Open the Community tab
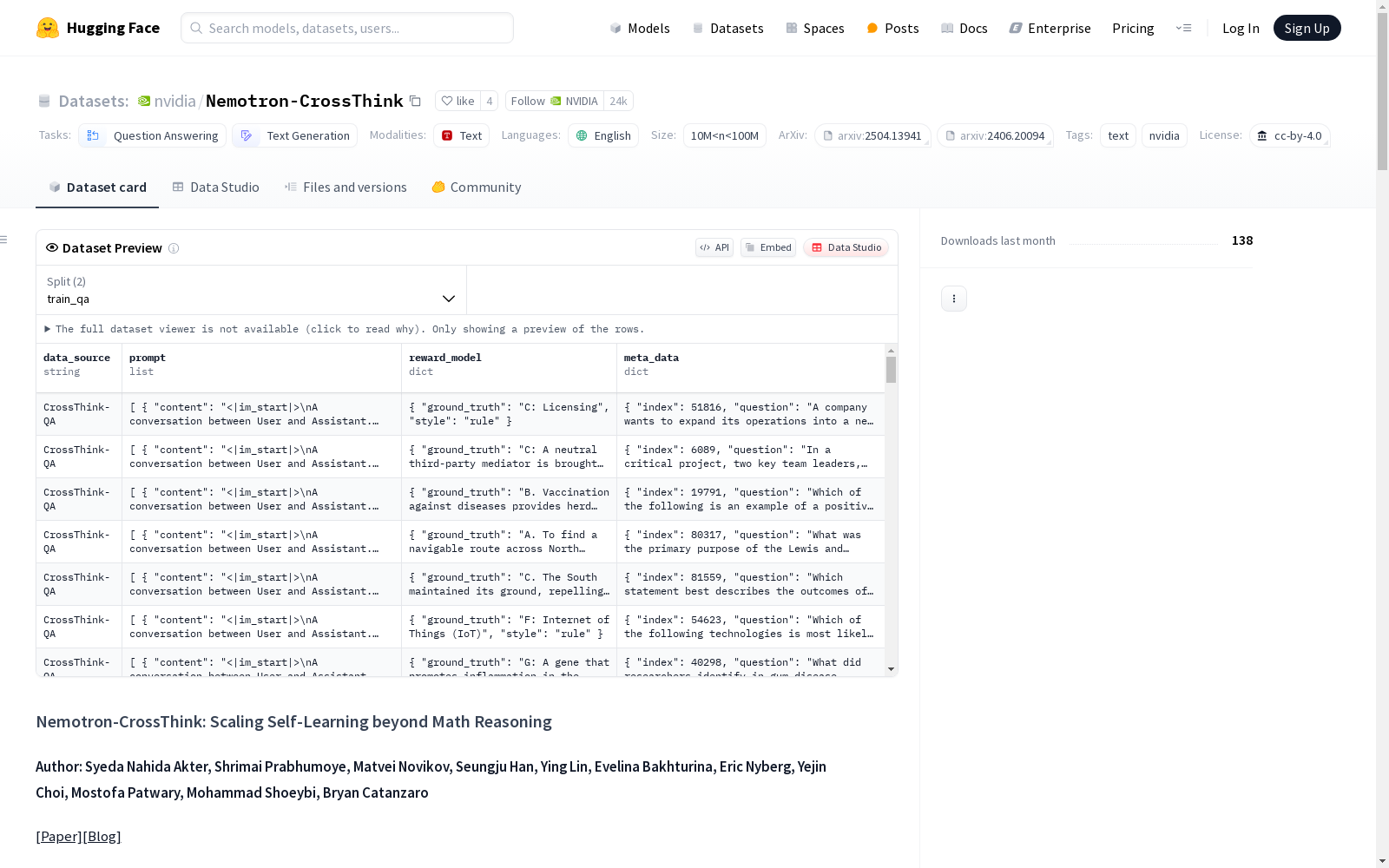1389x868 pixels. click(477, 187)
